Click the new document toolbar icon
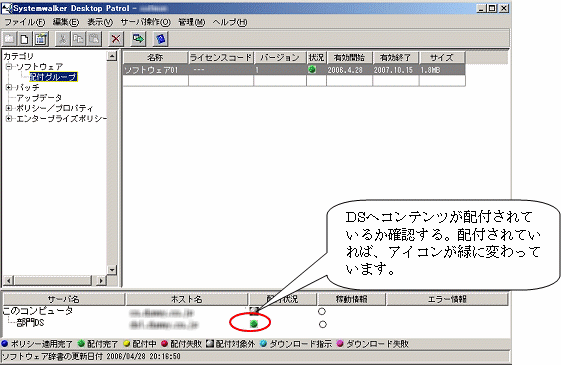561x365 pixels. [24, 39]
